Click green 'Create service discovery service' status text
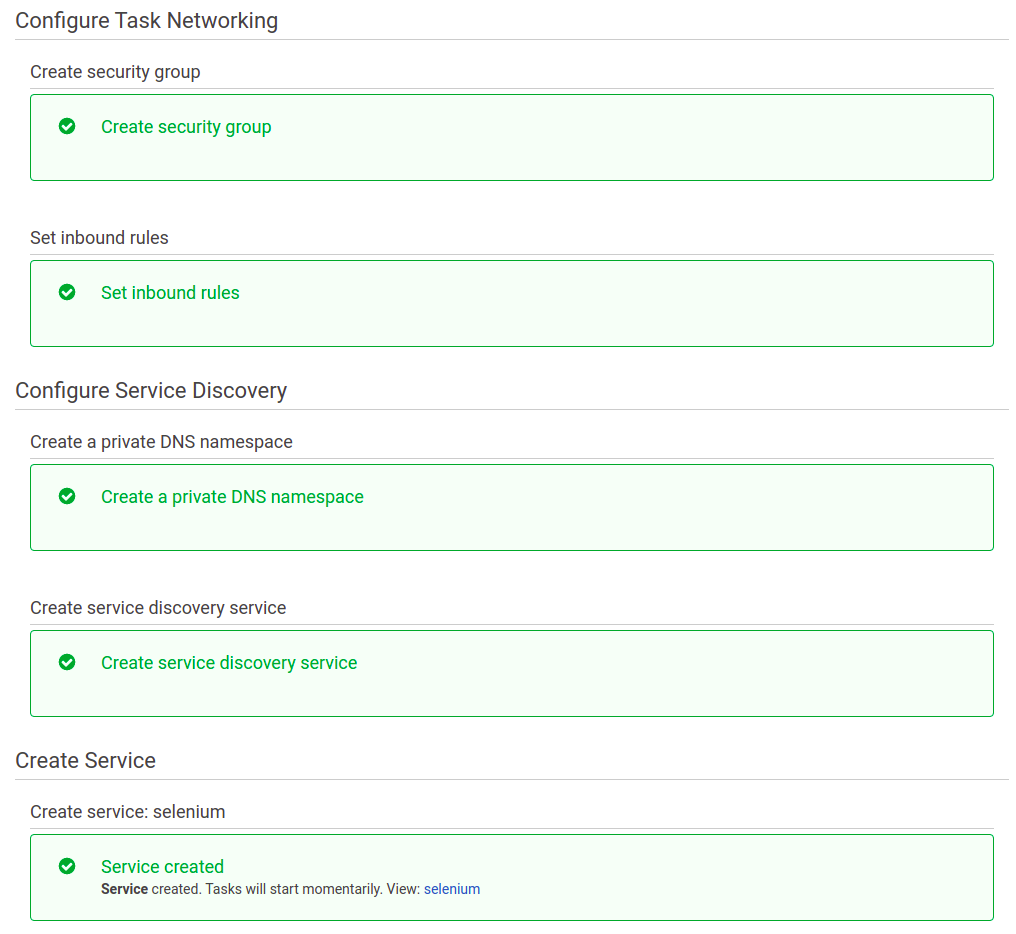The height and width of the screenshot is (934, 1016). coord(229,663)
